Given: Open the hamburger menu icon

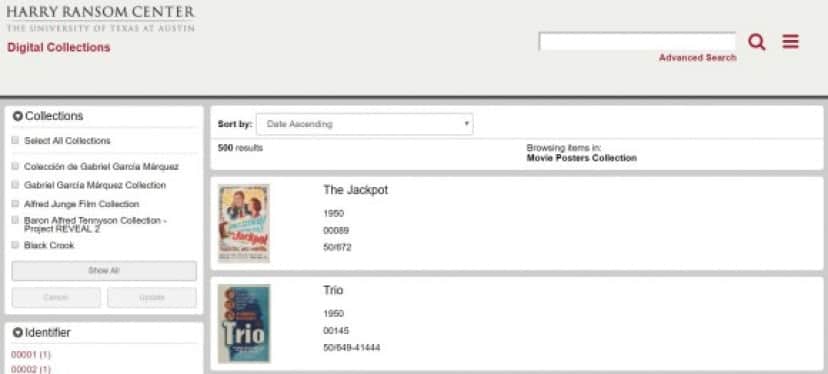Looking at the screenshot, I should 791,41.
